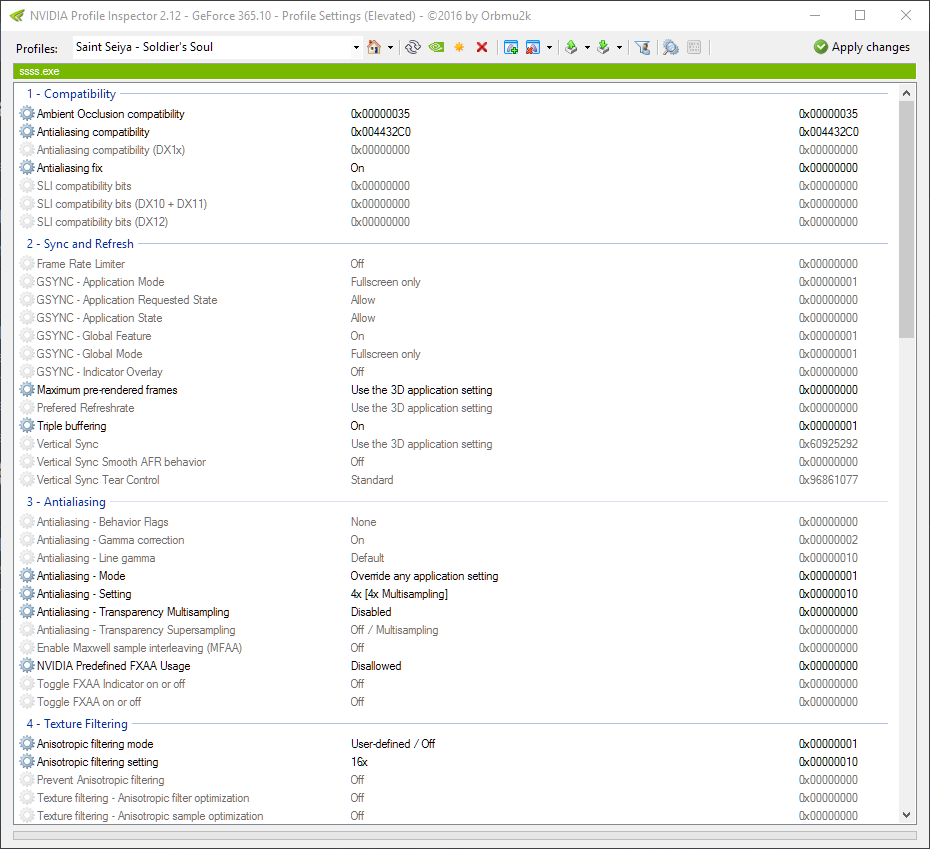The height and width of the screenshot is (849, 930).
Task: Click the refresh profile icon
Action: coord(412,47)
